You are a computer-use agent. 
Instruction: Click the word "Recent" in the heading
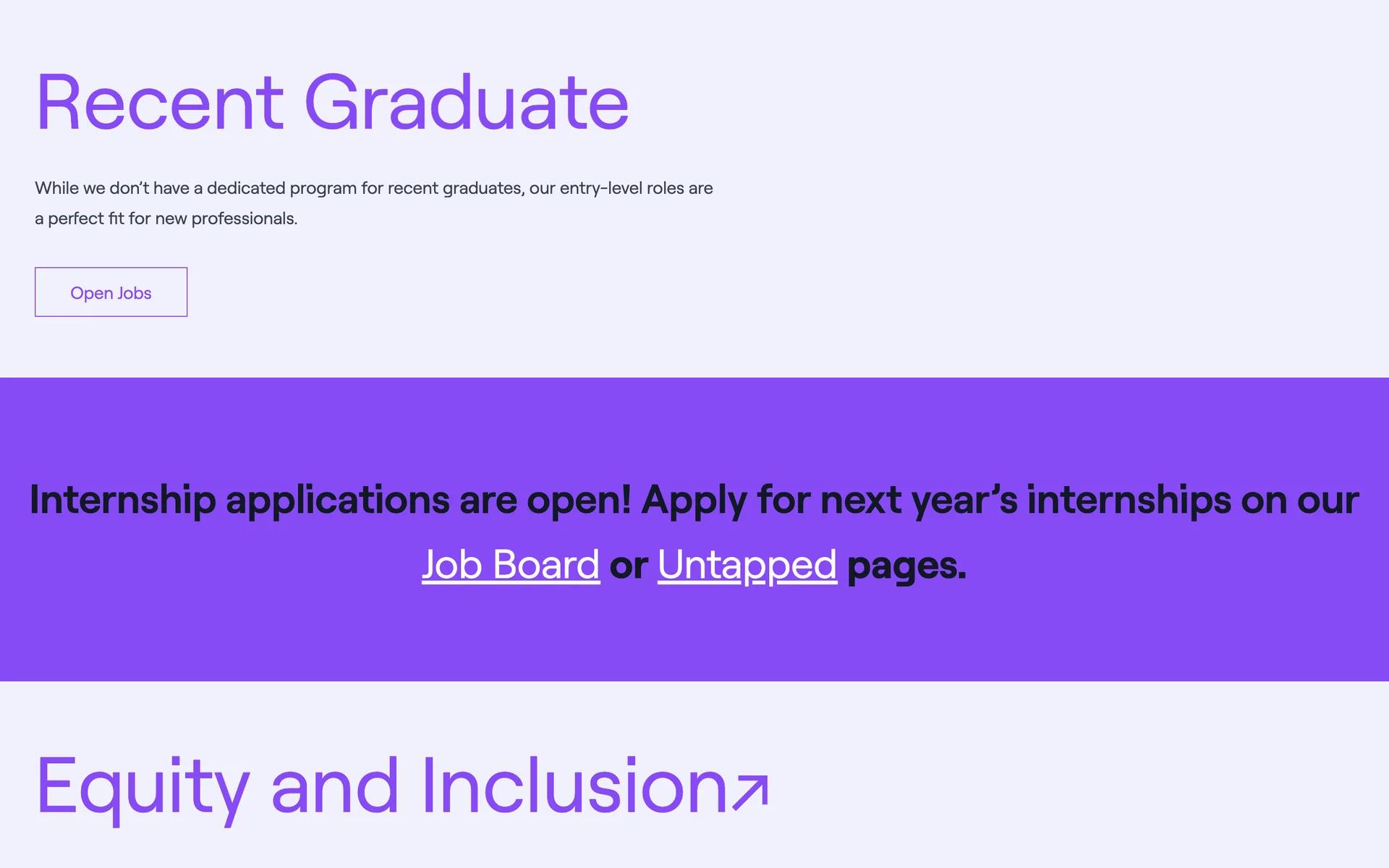(x=160, y=103)
